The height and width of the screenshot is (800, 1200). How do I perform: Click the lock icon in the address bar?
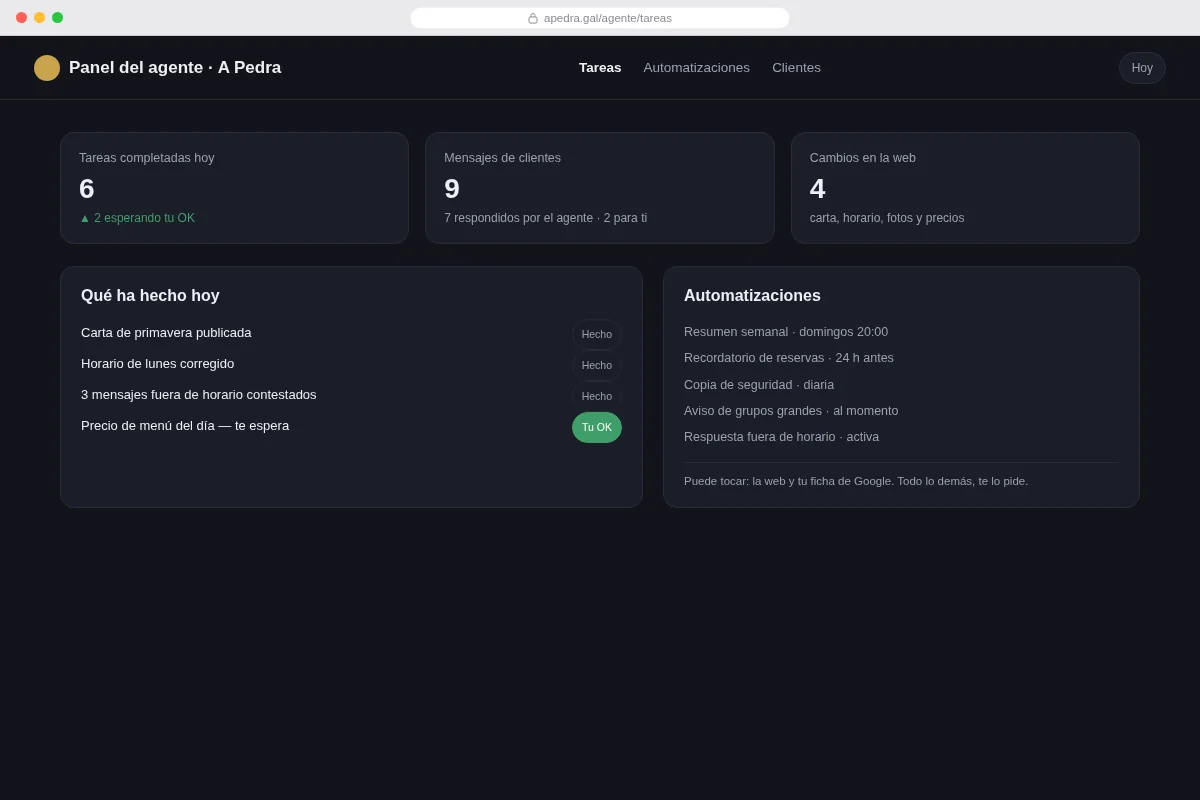pyautogui.click(x=533, y=18)
